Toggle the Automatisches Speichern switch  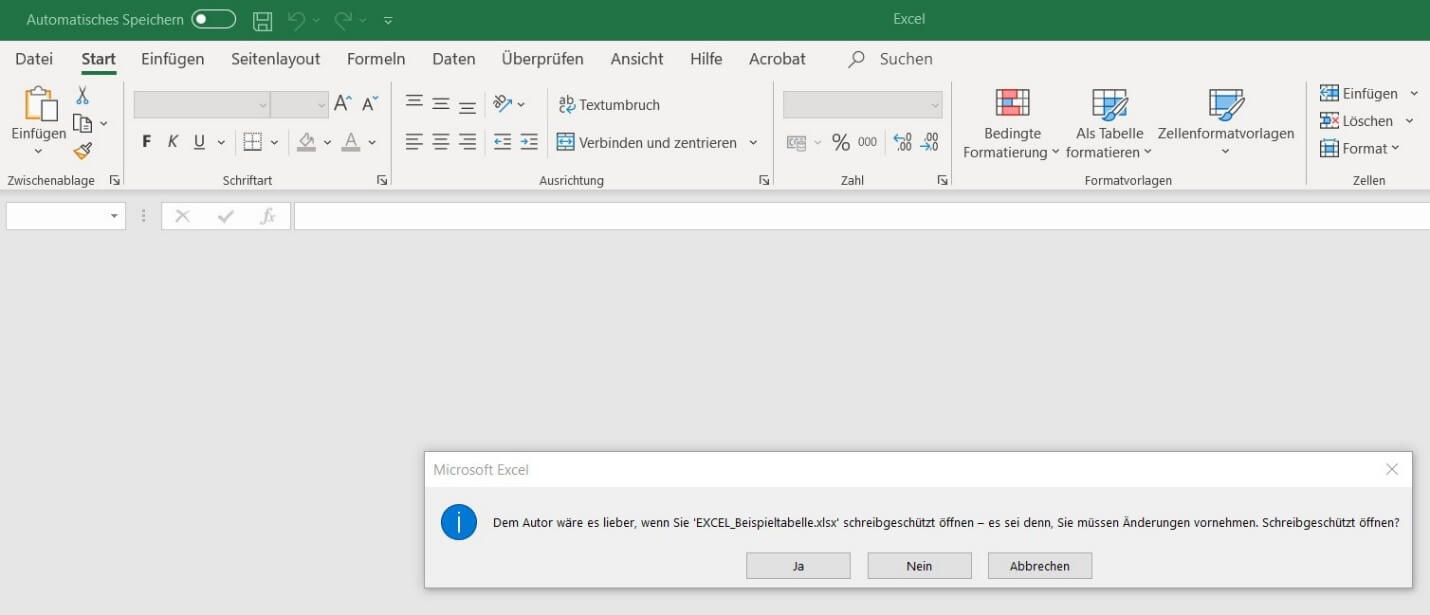point(213,19)
